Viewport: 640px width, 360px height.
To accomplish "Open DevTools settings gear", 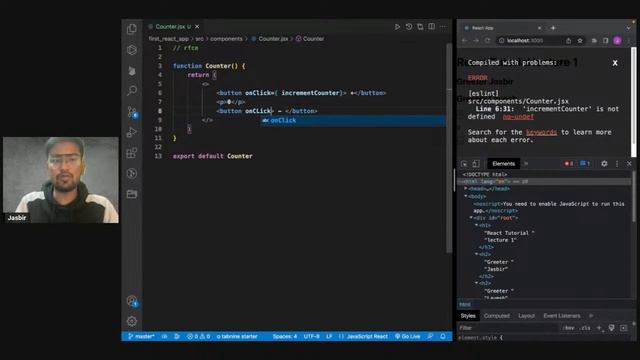I will tap(604, 164).
